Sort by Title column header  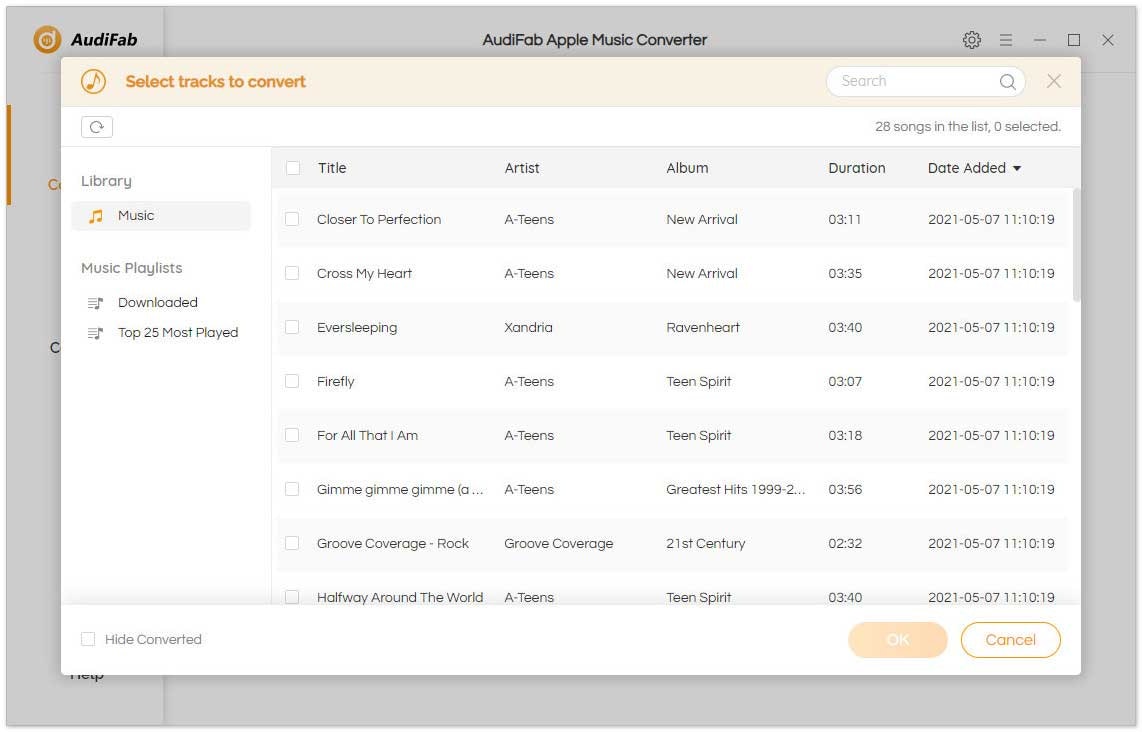332,168
